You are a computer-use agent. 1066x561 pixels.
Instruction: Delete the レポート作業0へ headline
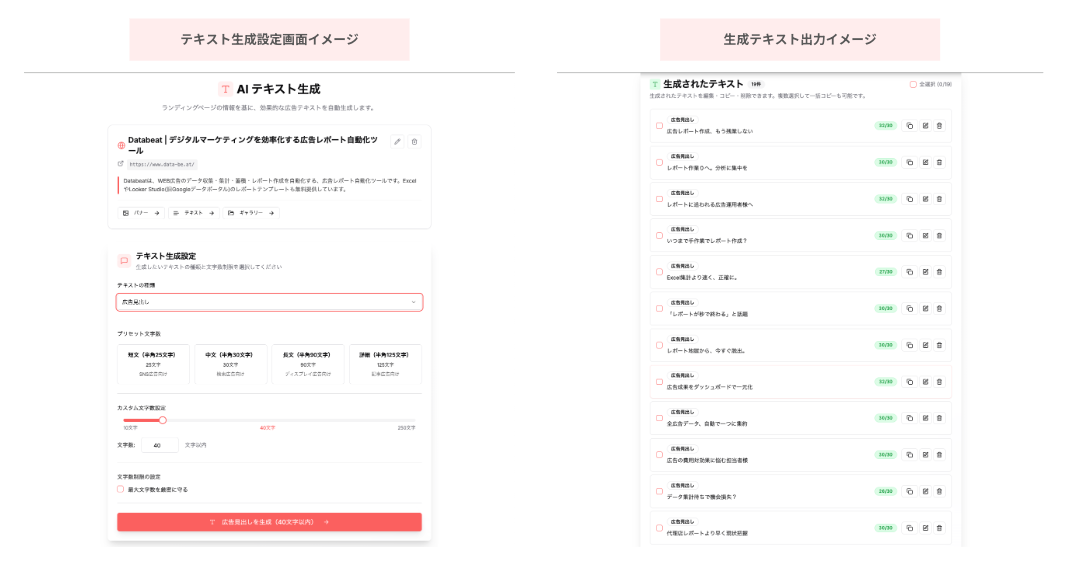click(940, 163)
